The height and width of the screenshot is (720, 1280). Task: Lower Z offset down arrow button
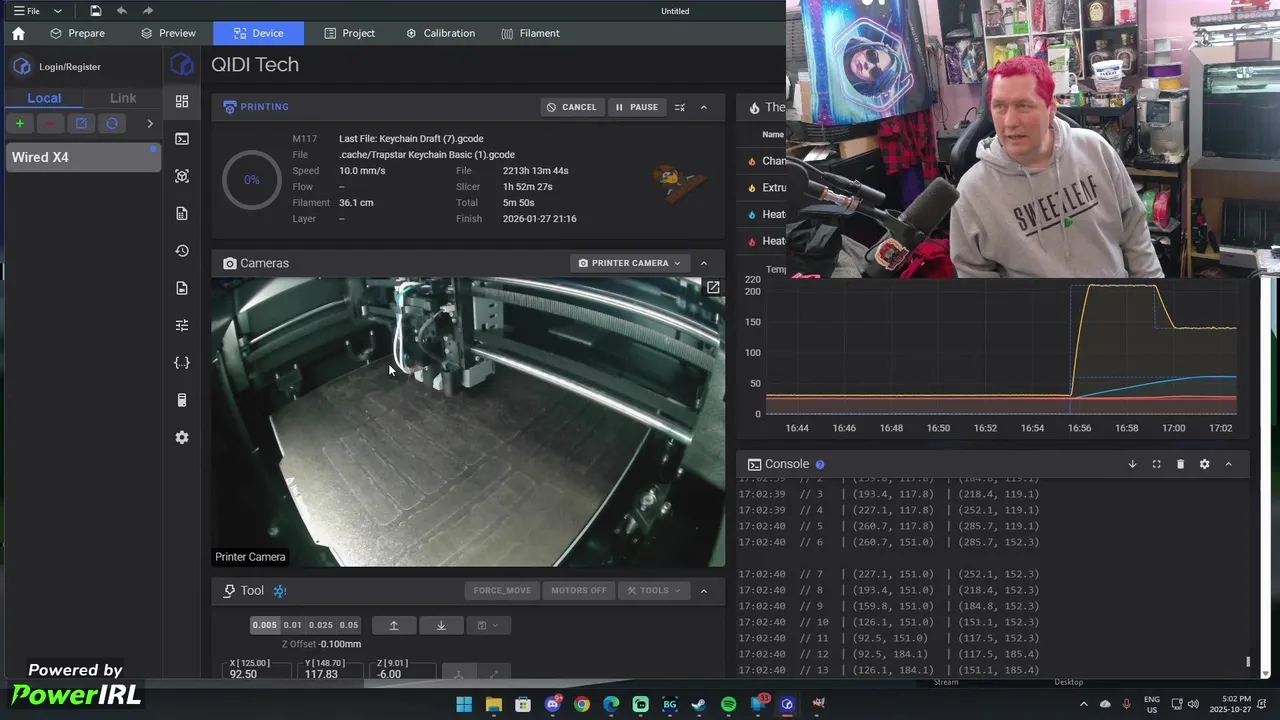coord(441,625)
